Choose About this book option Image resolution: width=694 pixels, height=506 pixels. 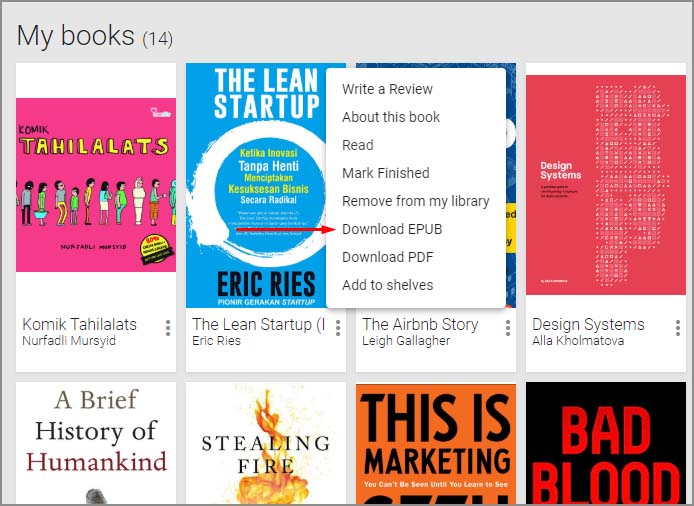coord(391,117)
